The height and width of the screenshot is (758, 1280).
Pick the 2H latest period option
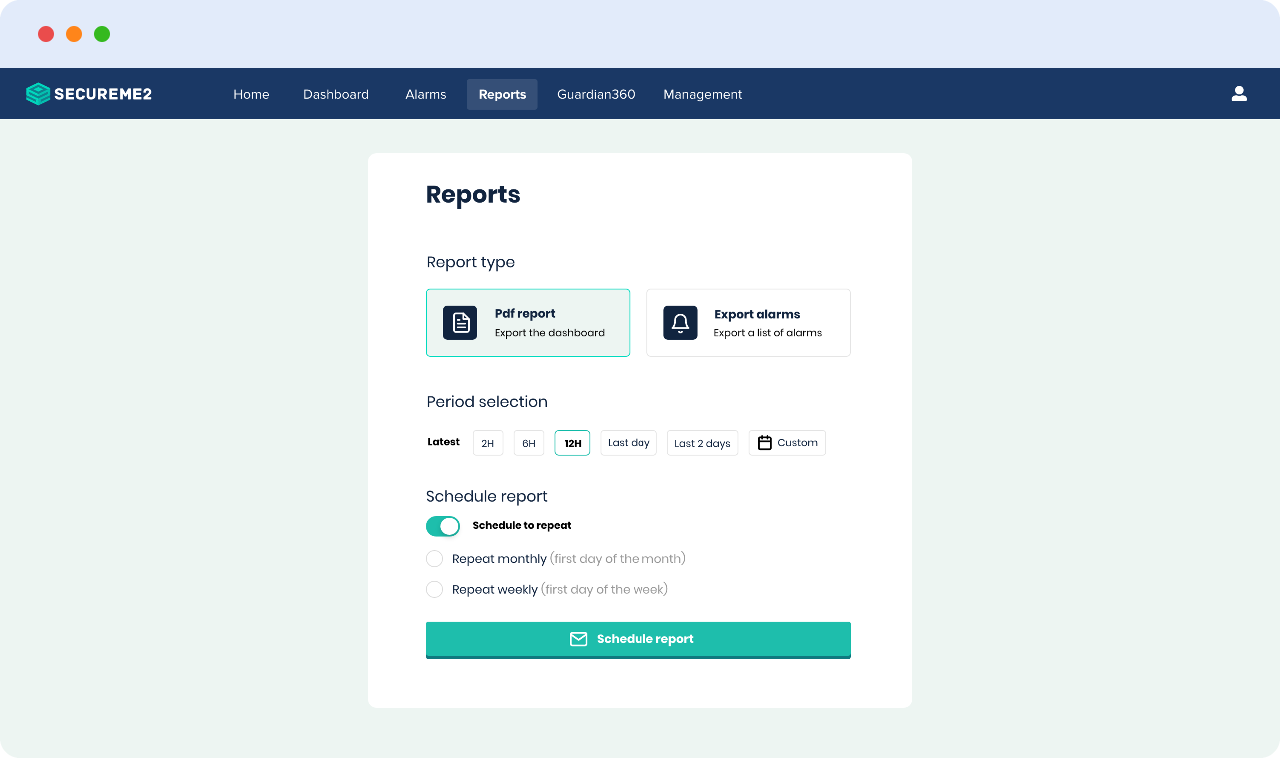point(488,443)
